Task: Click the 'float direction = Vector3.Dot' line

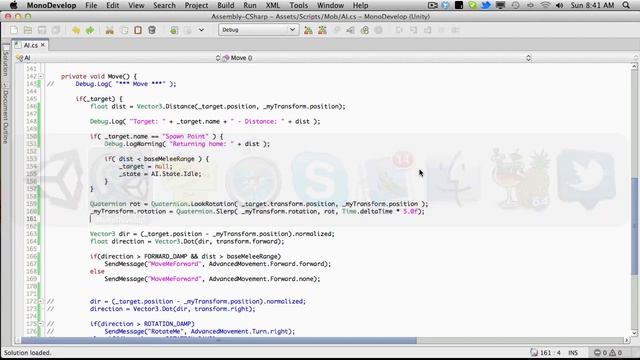Action: [x=187, y=241]
